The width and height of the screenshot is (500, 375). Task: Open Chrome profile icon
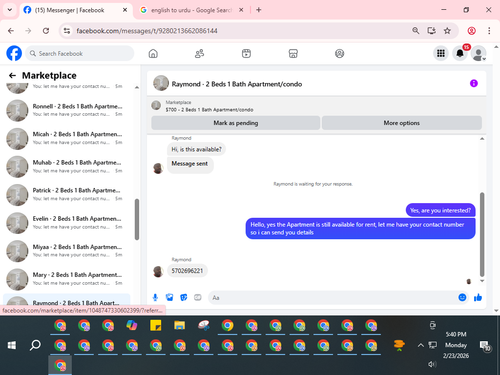(x=471, y=31)
